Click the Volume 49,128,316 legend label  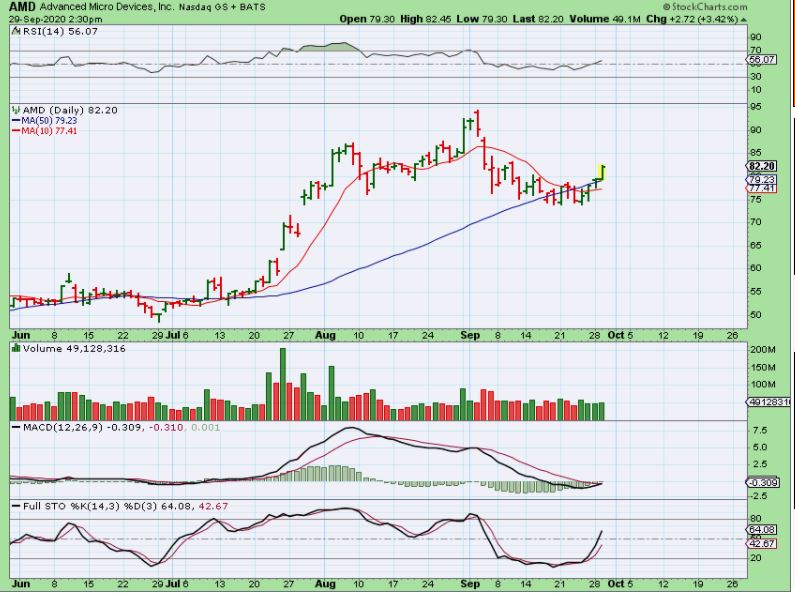74,349
